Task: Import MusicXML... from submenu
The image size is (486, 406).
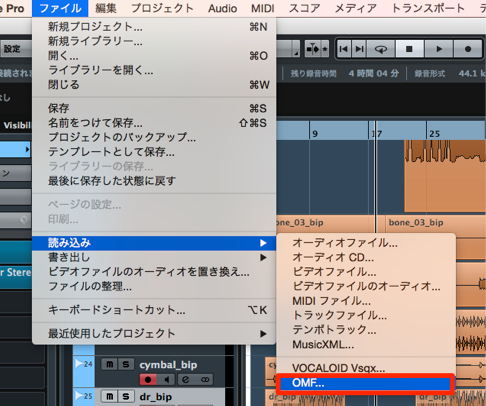Action: tap(366, 344)
